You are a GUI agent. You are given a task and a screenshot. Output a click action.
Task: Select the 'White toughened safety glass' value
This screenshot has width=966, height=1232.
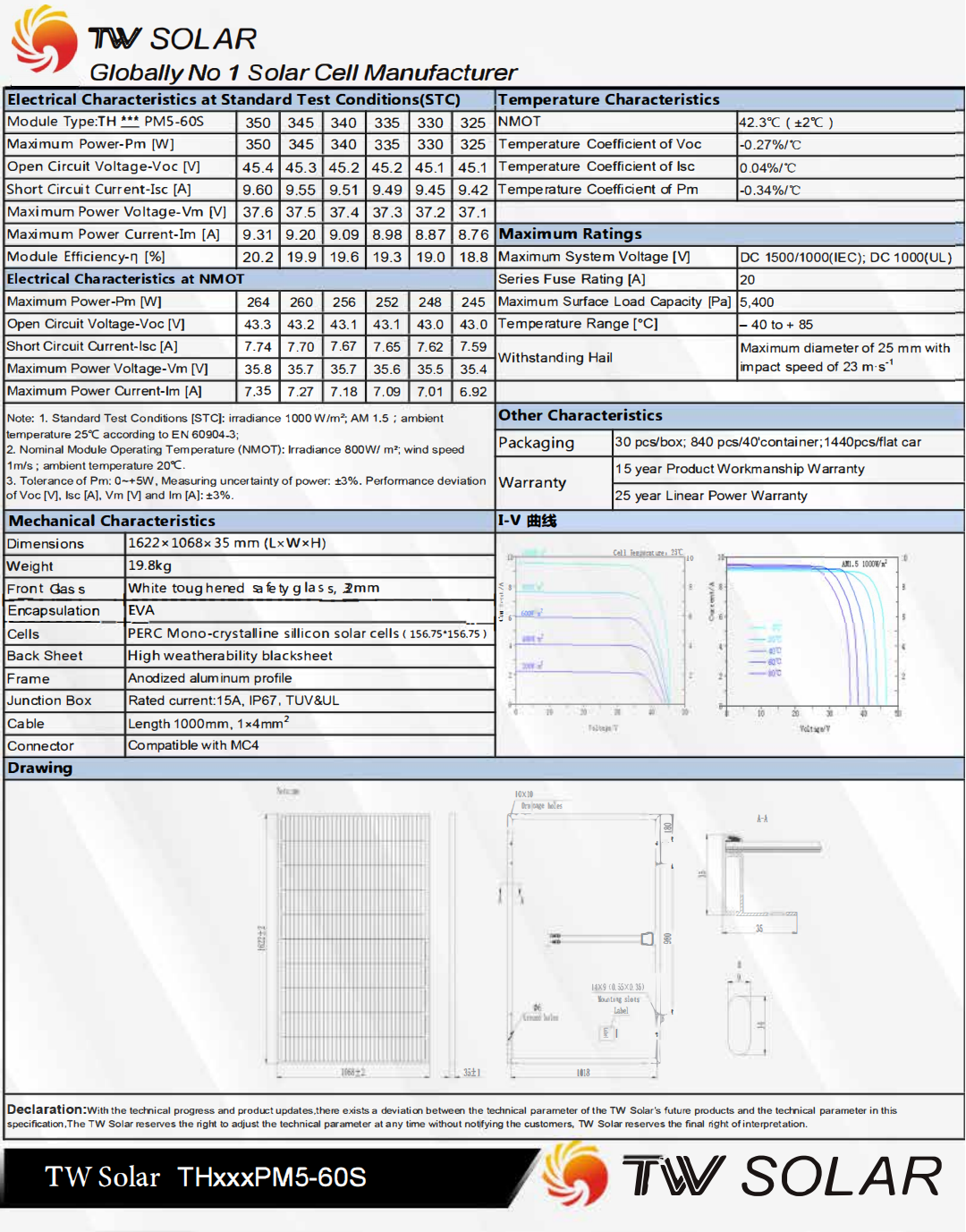[x=254, y=588]
